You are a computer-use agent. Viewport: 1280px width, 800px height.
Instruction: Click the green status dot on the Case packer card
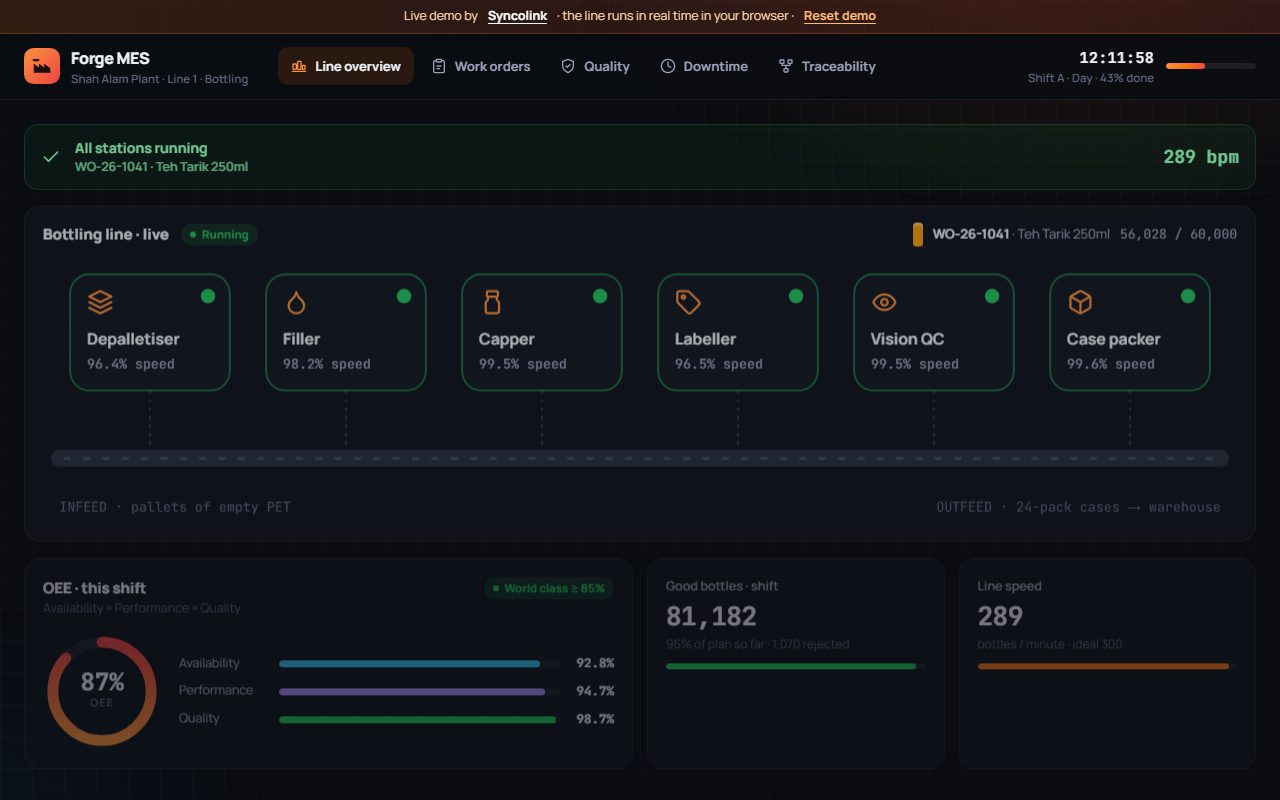tap(1188, 296)
